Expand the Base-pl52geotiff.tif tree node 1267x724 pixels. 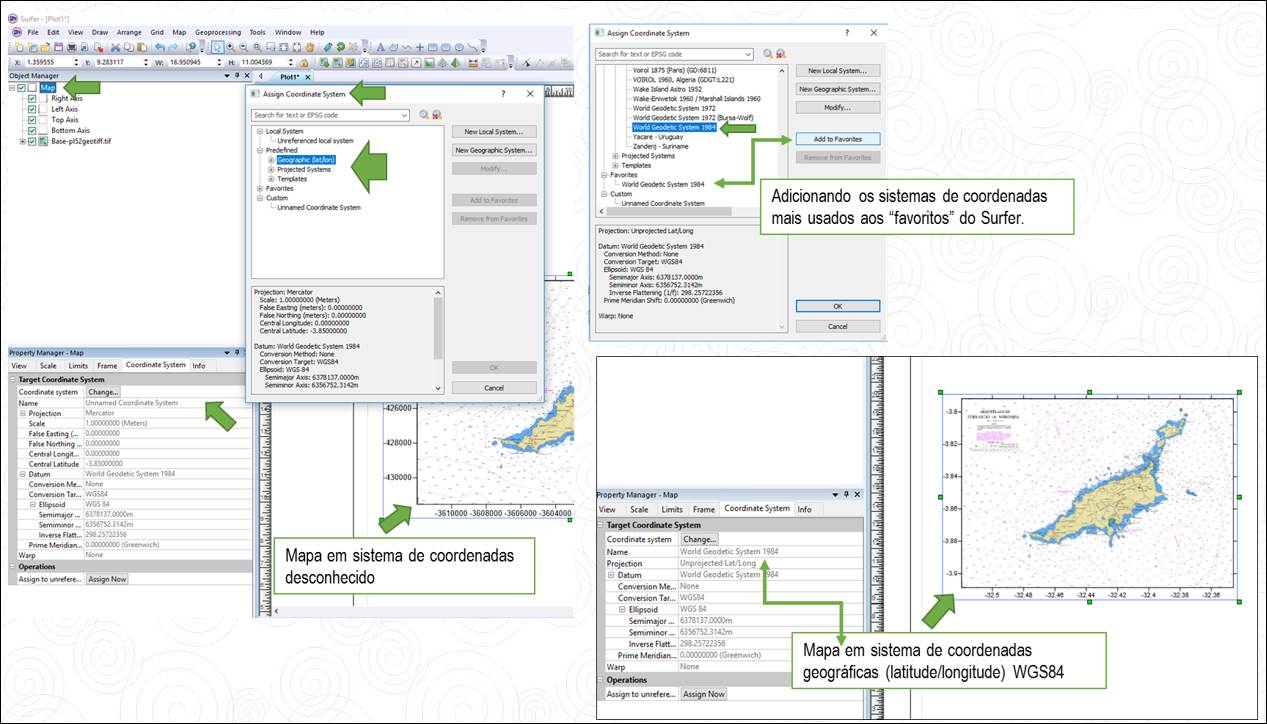tap(22, 141)
